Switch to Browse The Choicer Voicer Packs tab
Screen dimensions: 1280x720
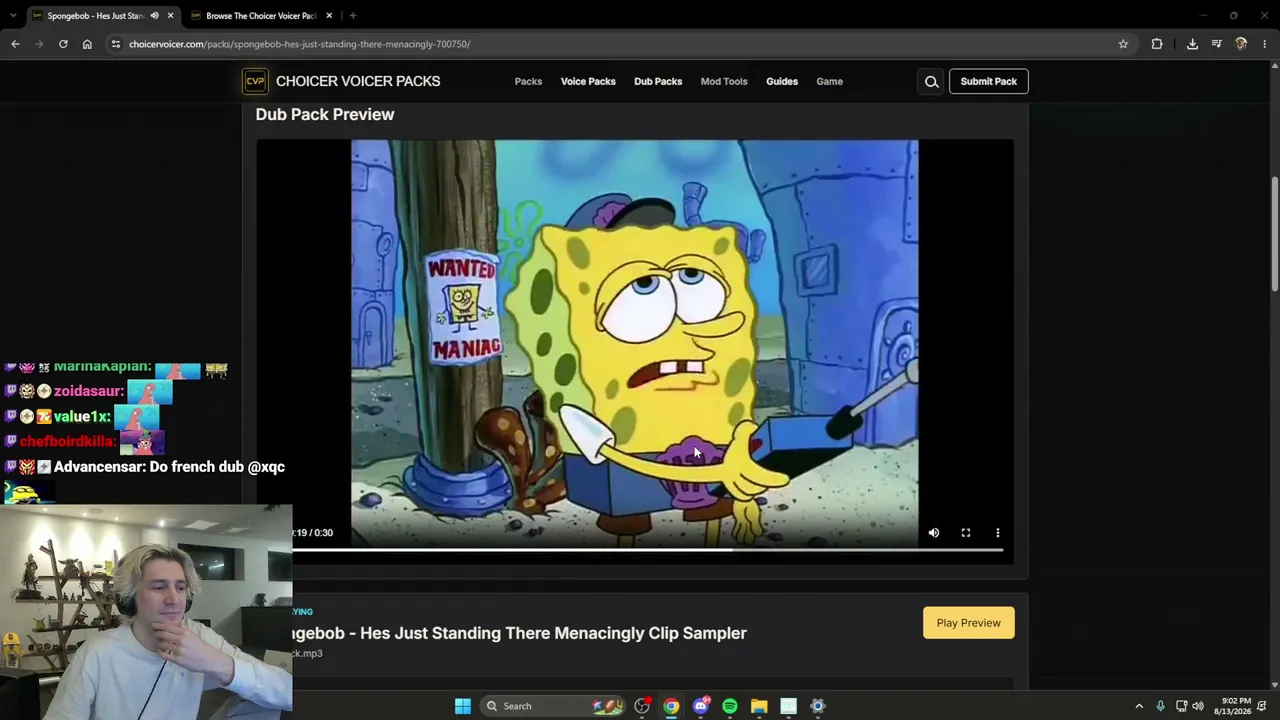click(x=260, y=16)
